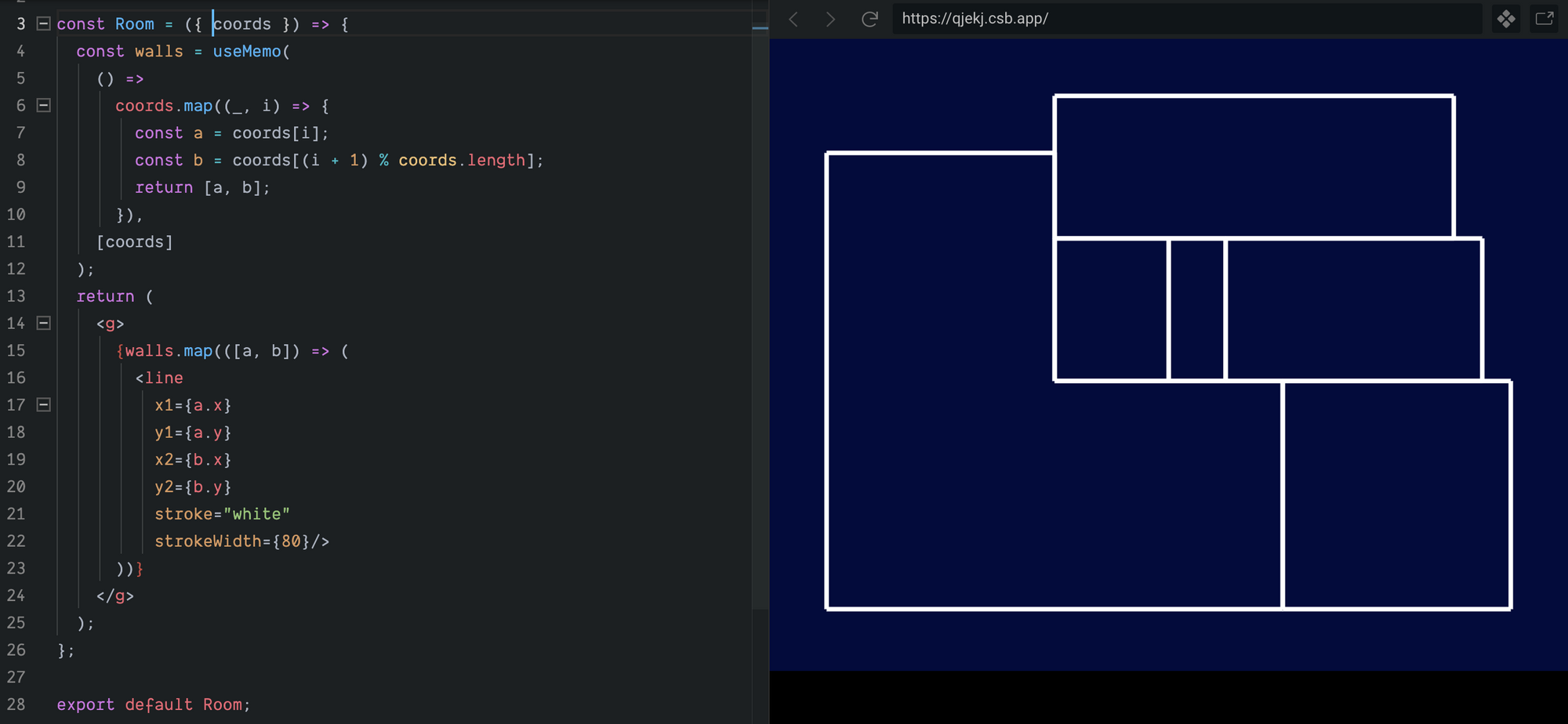The height and width of the screenshot is (724, 1568).
Task: Click the "white" stroke string value
Action: [256, 514]
